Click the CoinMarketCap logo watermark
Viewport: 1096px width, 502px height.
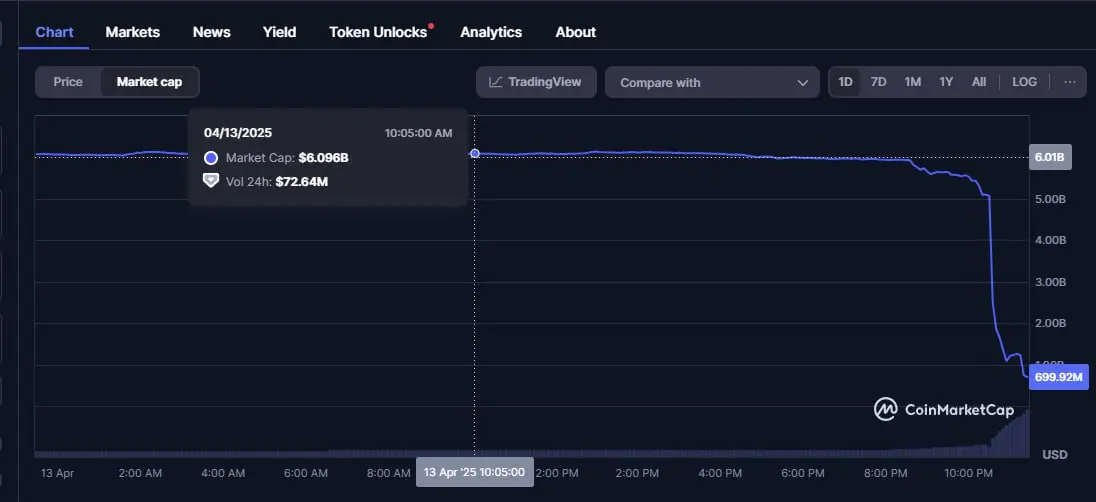pos(943,409)
